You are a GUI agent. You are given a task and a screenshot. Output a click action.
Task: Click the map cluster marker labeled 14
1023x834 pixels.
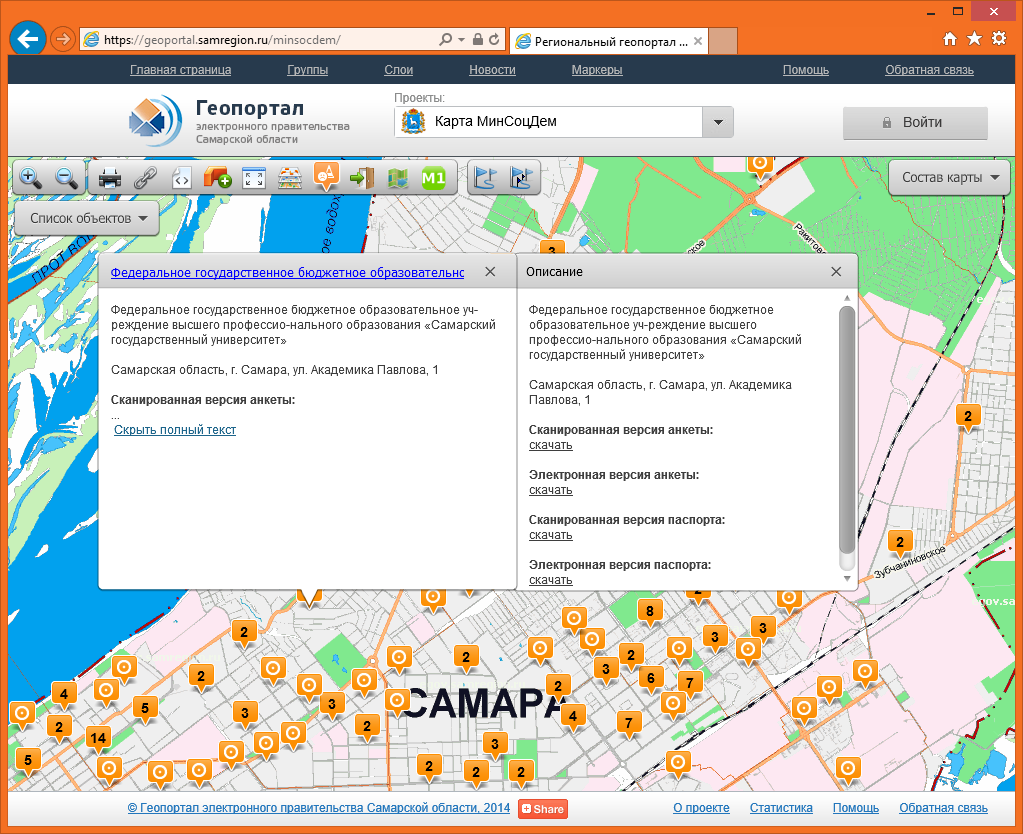(98, 739)
